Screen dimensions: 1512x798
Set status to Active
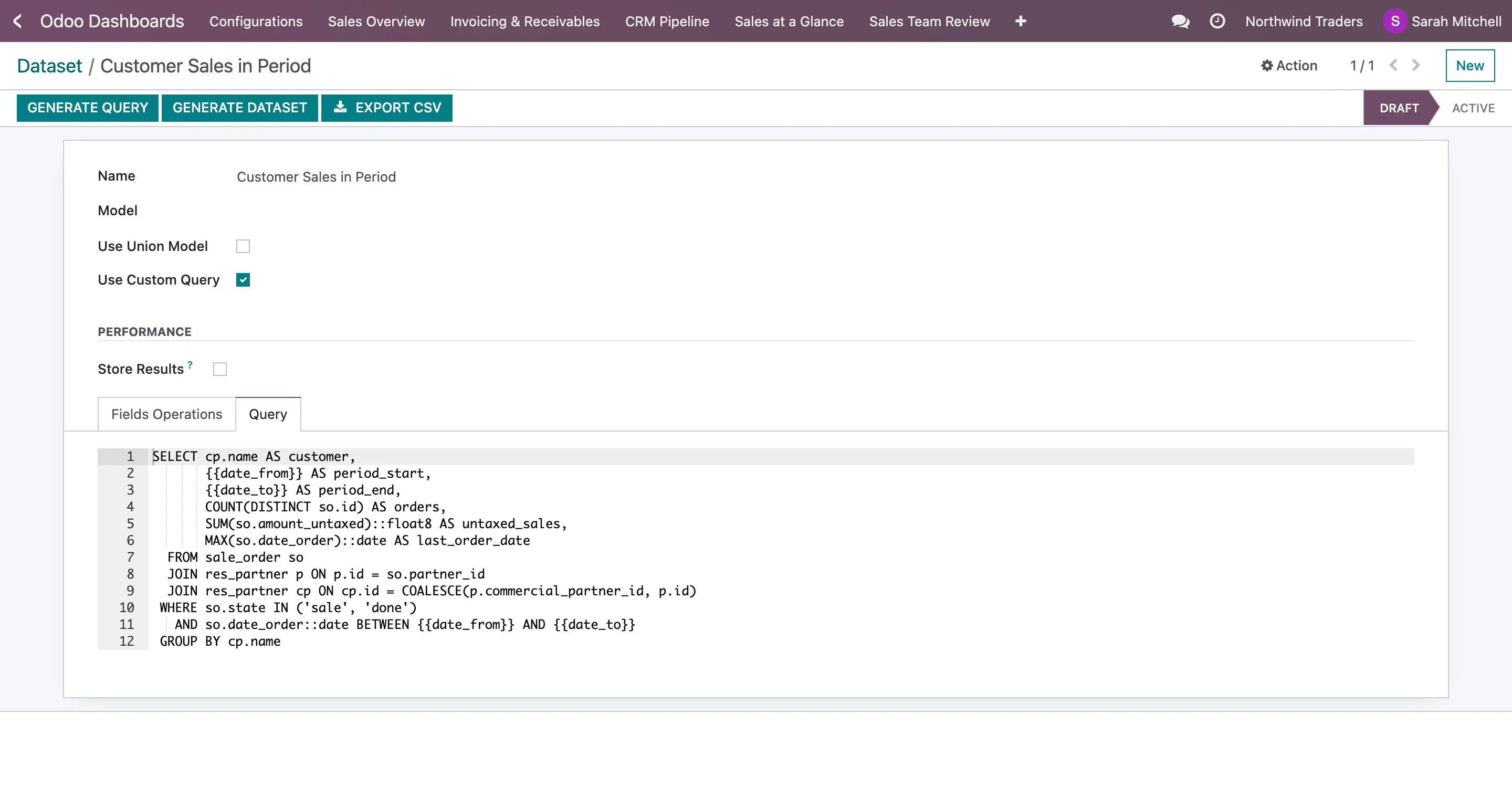coord(1473,108)
